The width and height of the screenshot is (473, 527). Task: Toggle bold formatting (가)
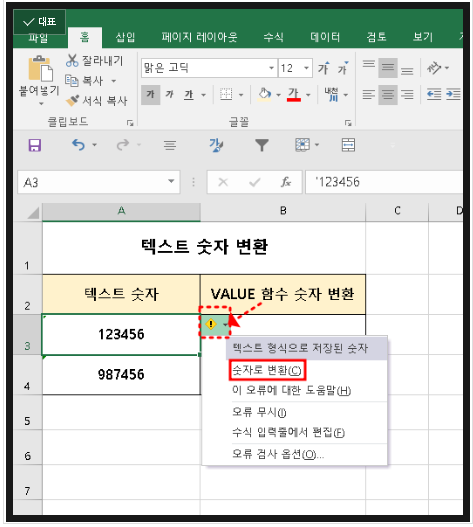pyautogui.click(x=150, y=95)
